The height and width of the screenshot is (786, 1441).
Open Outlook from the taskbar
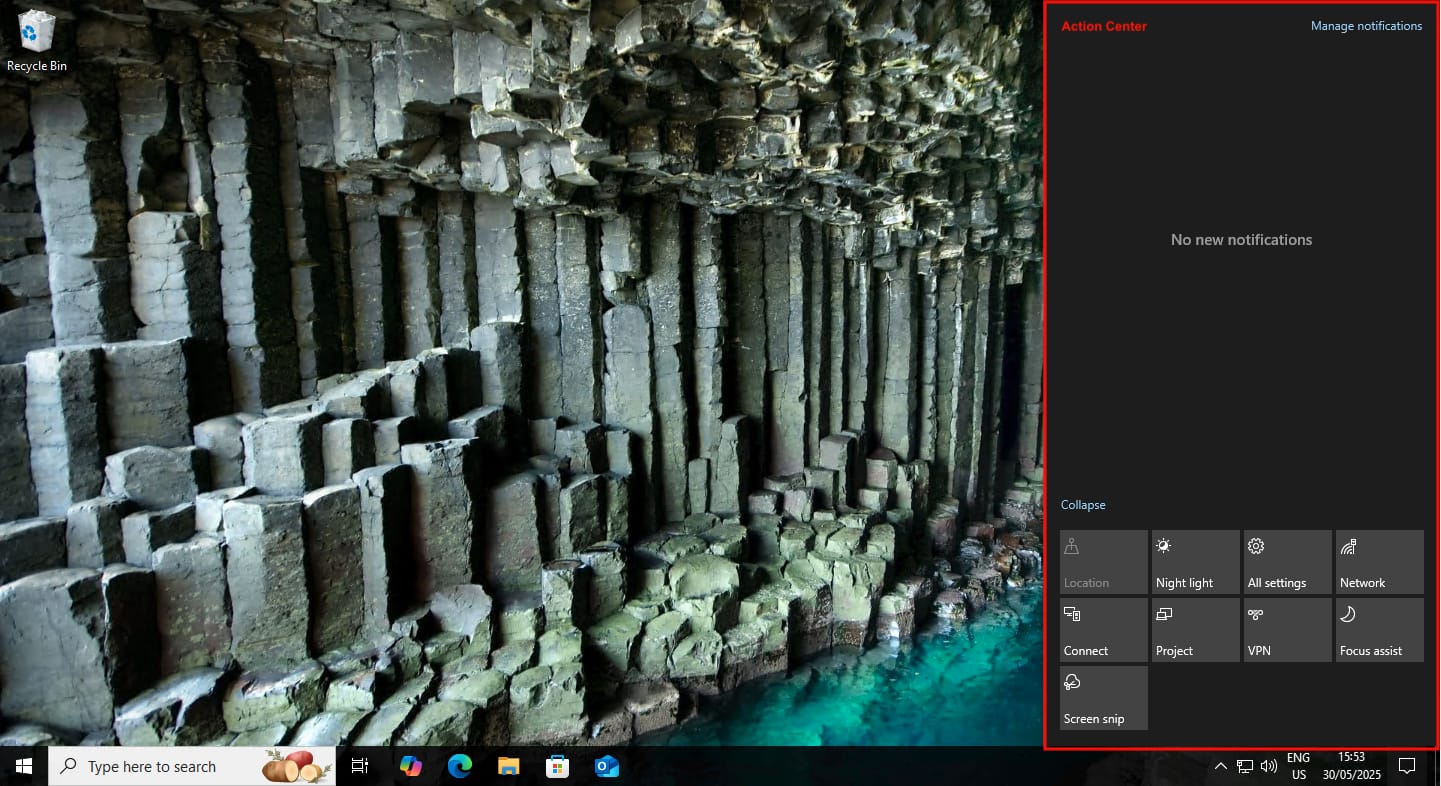coord(606,766)
